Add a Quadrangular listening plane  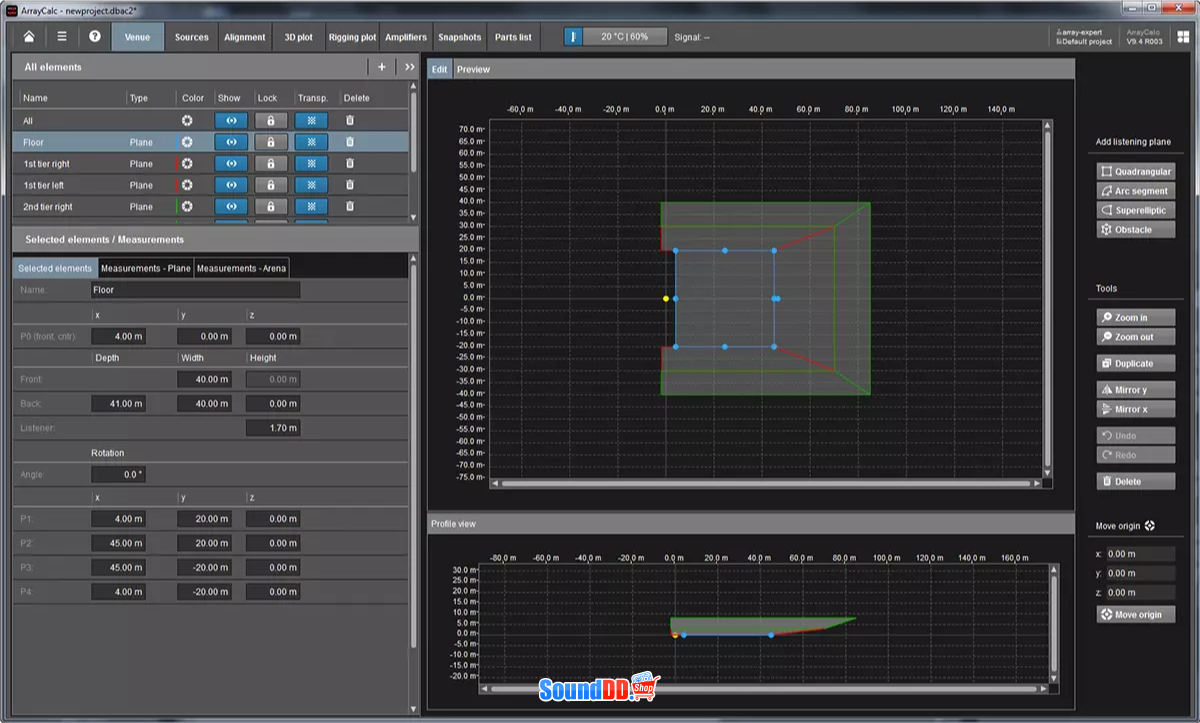1136,172
